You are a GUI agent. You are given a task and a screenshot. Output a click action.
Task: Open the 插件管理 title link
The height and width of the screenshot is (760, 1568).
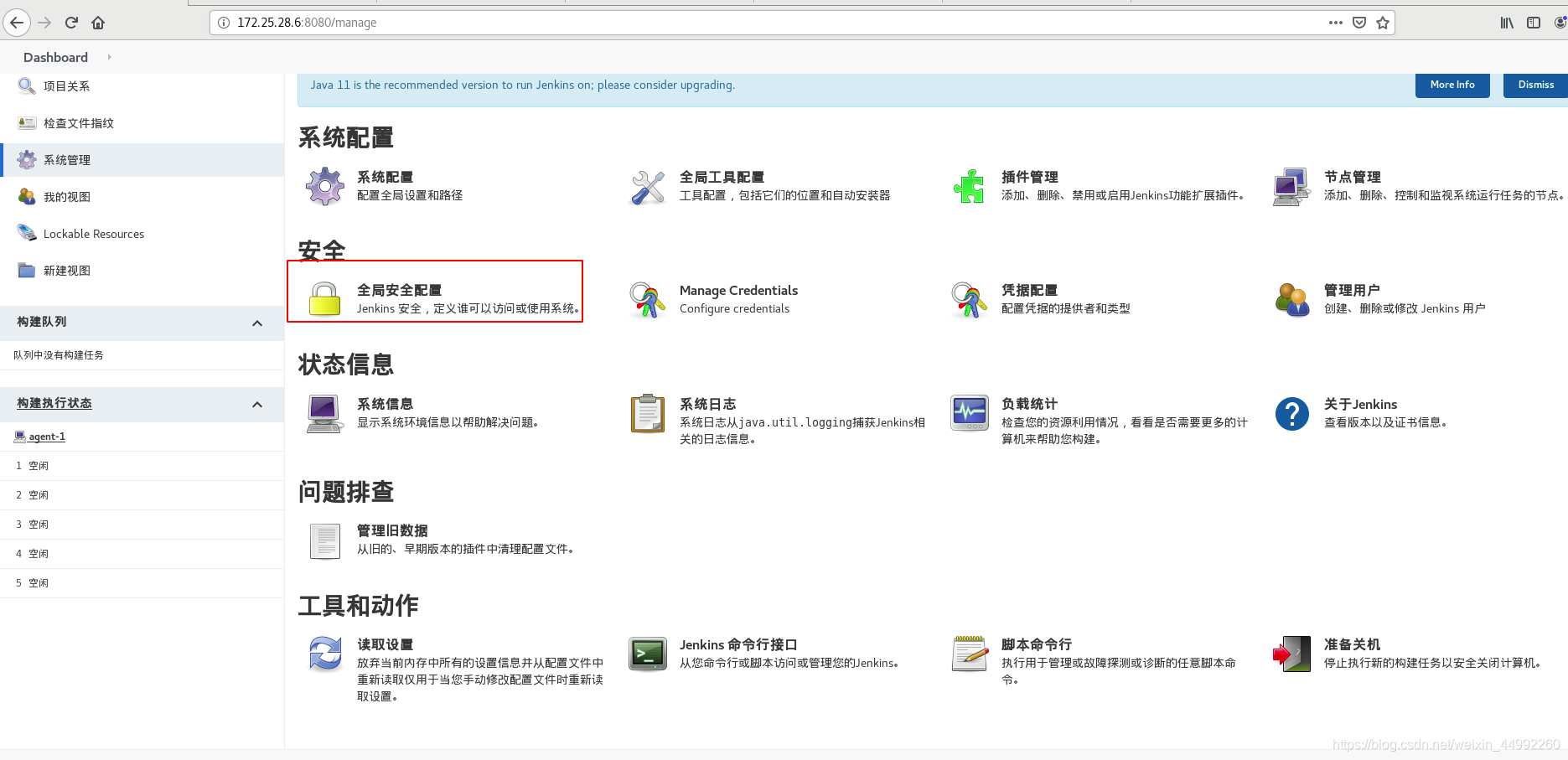coord(1029,177)
